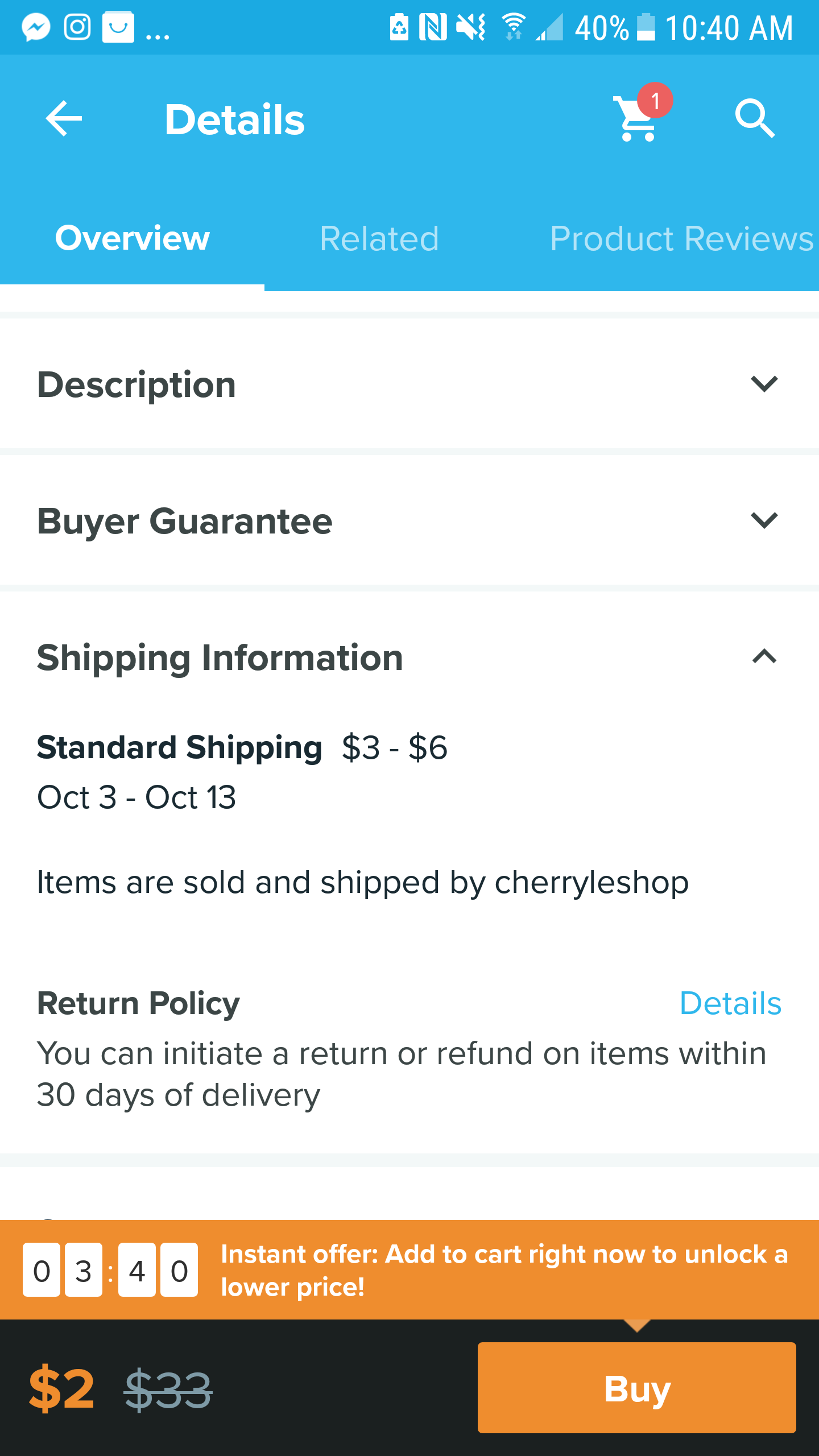Viewport: 819px width, 1456px height.
Task: Tap the instant offer banner text
Action: click(504, 1269)
